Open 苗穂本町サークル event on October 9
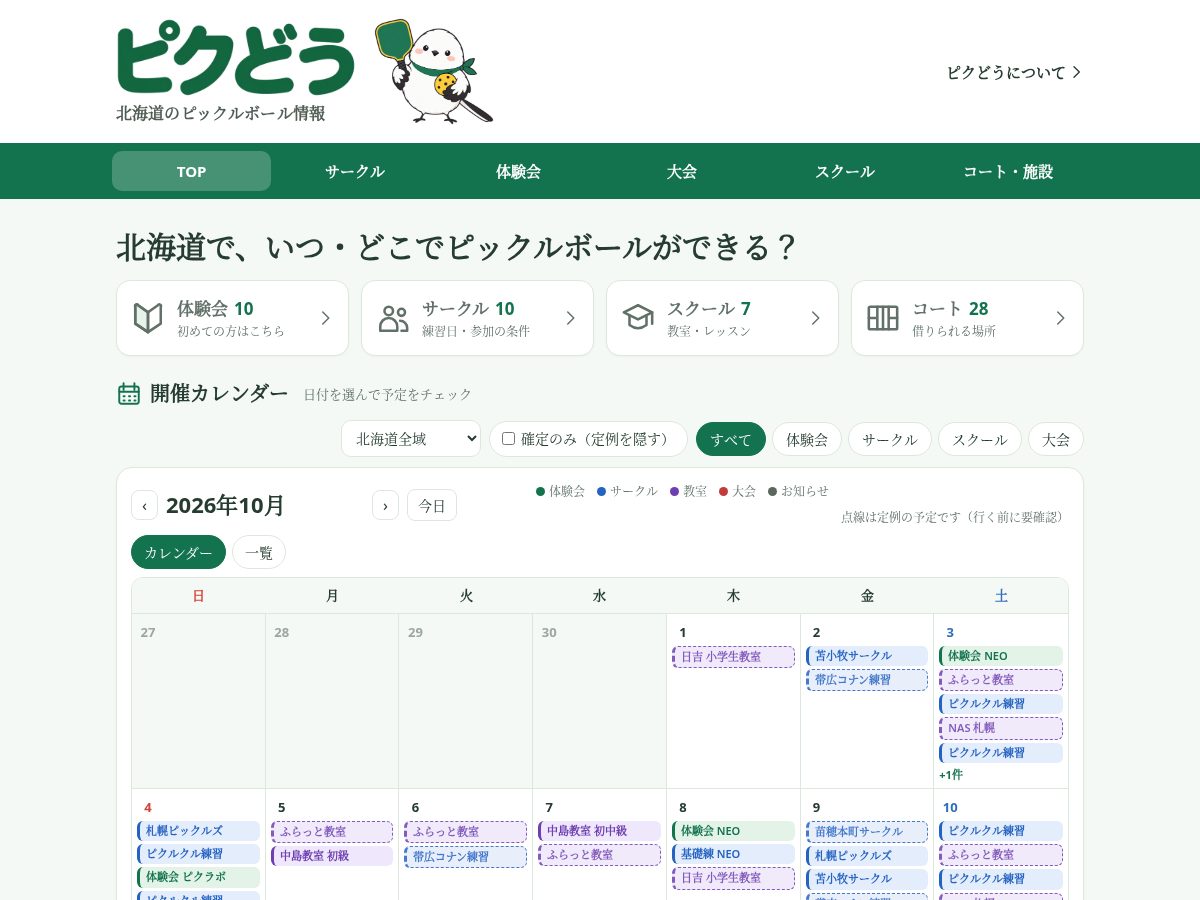 (x=867, y=832)
